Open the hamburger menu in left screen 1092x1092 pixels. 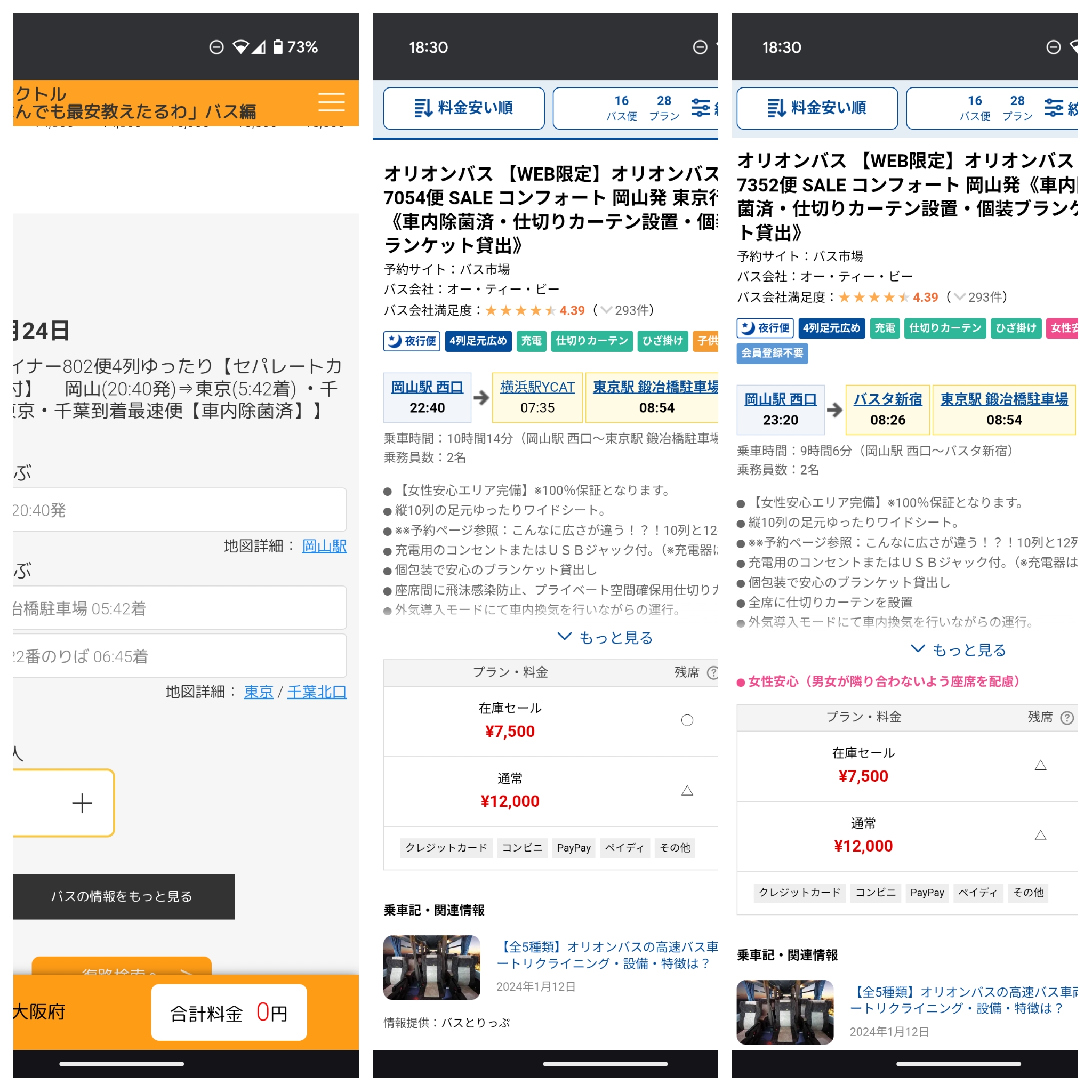coord(331,102)
